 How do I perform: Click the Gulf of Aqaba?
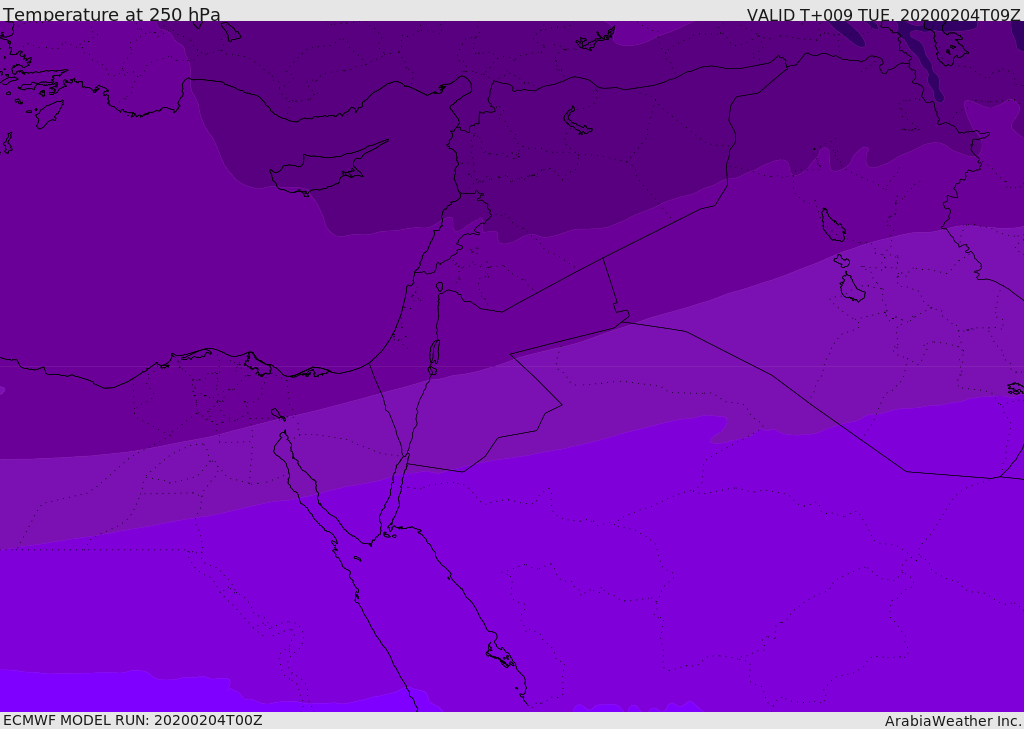point(394,497)
